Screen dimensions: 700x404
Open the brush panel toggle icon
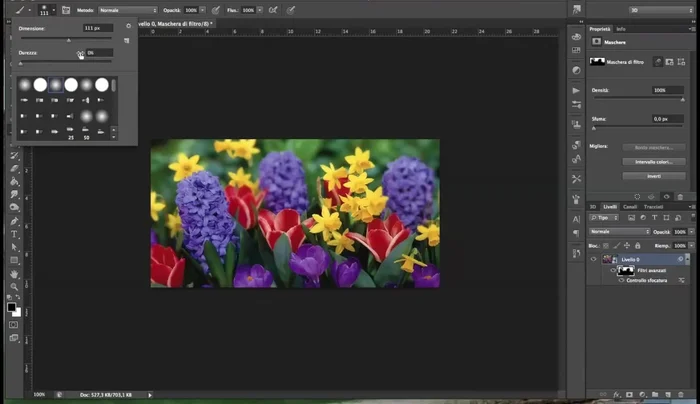click(x=65, y=10)
